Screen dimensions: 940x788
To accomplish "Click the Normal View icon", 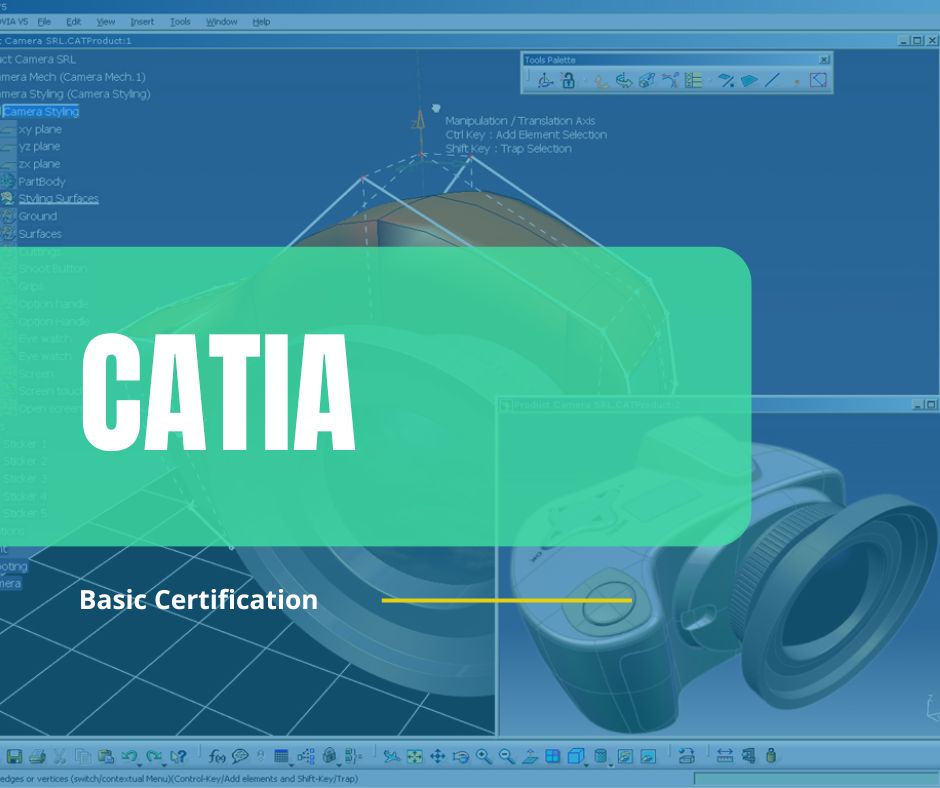I will tap(529, 756).
